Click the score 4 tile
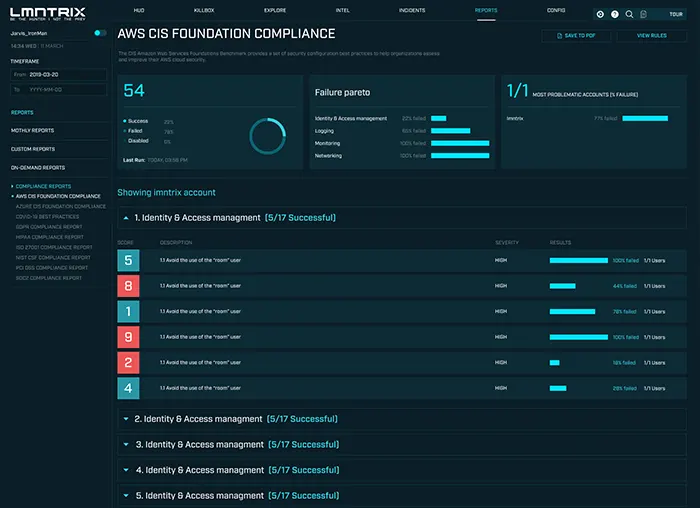Viewport: 700px width, 508px height. tap(128, 388)
